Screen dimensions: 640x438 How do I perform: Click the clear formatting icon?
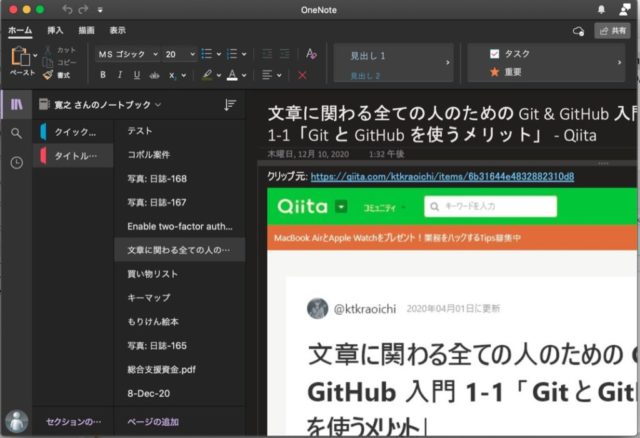[311, 54]
